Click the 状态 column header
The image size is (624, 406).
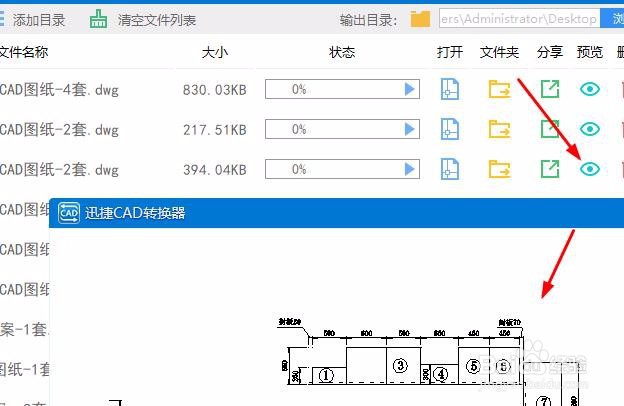point(342,52)
